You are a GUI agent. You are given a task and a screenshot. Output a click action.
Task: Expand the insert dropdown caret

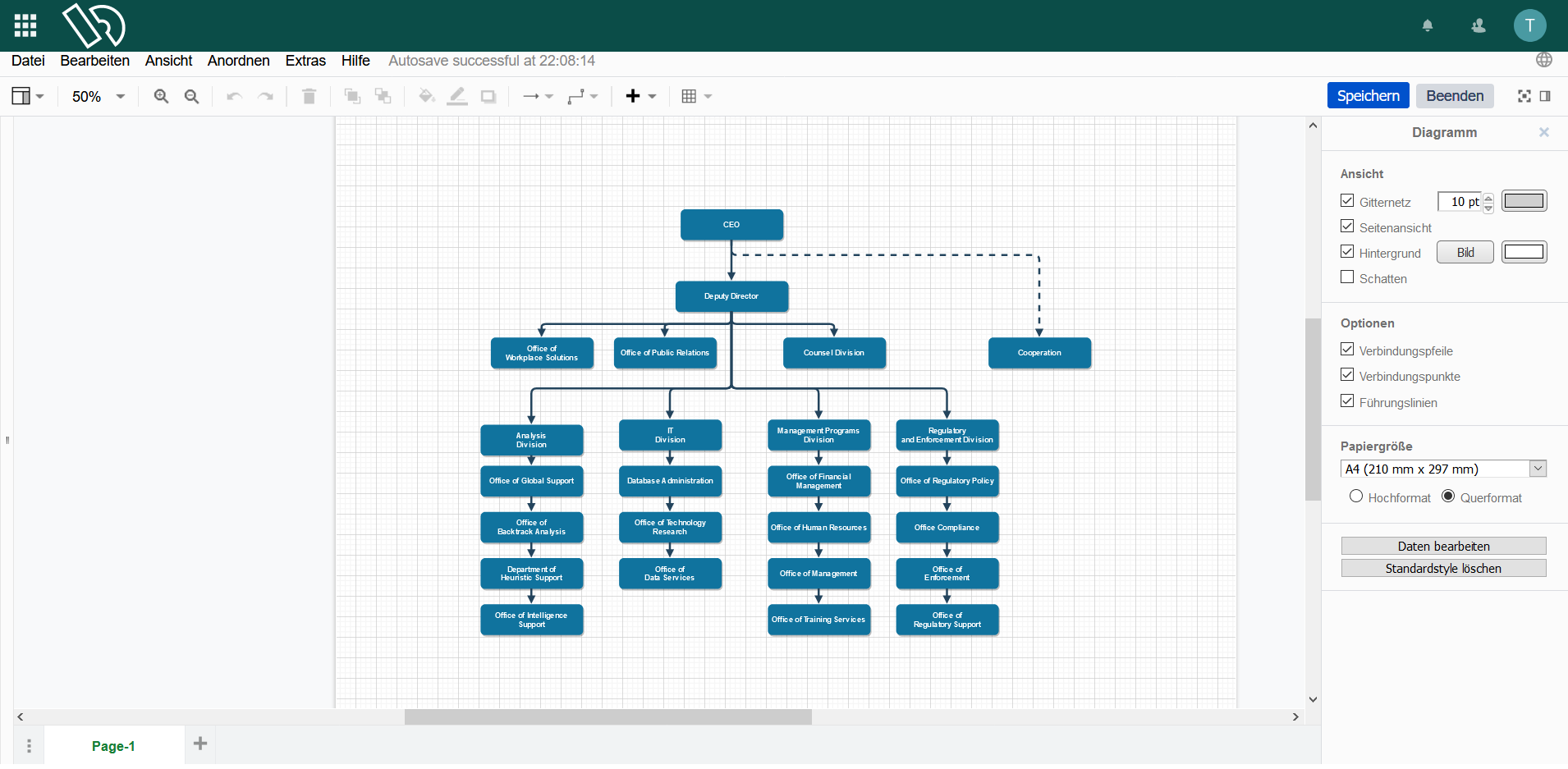(x=653, y=96)
